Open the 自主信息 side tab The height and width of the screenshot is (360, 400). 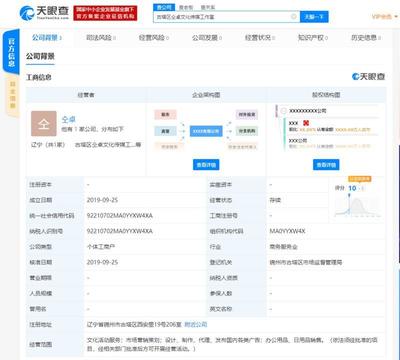(x=13, y=95)
